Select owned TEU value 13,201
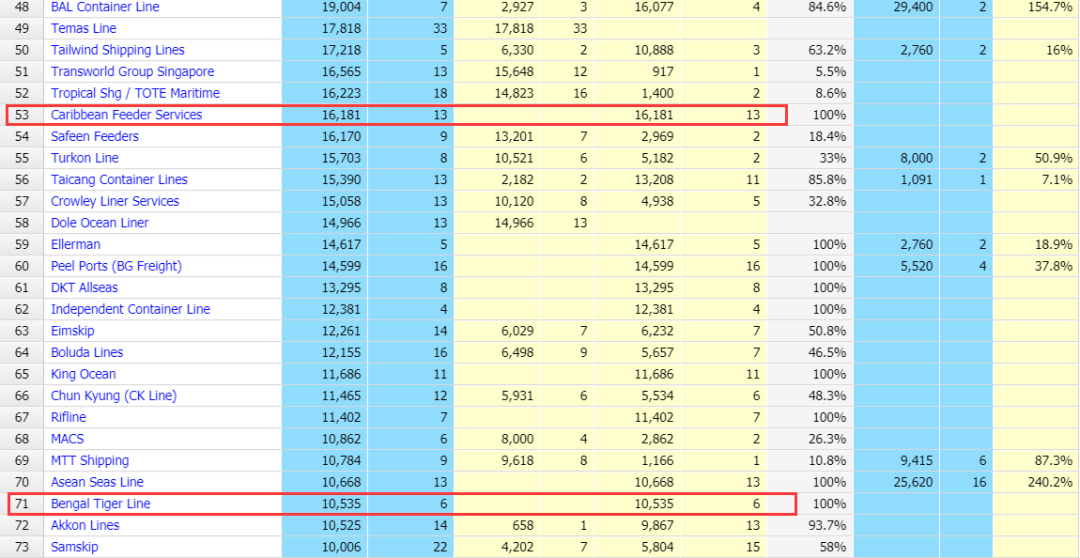The height and width of the screenshot is (558, 1080). pos(515,136)
